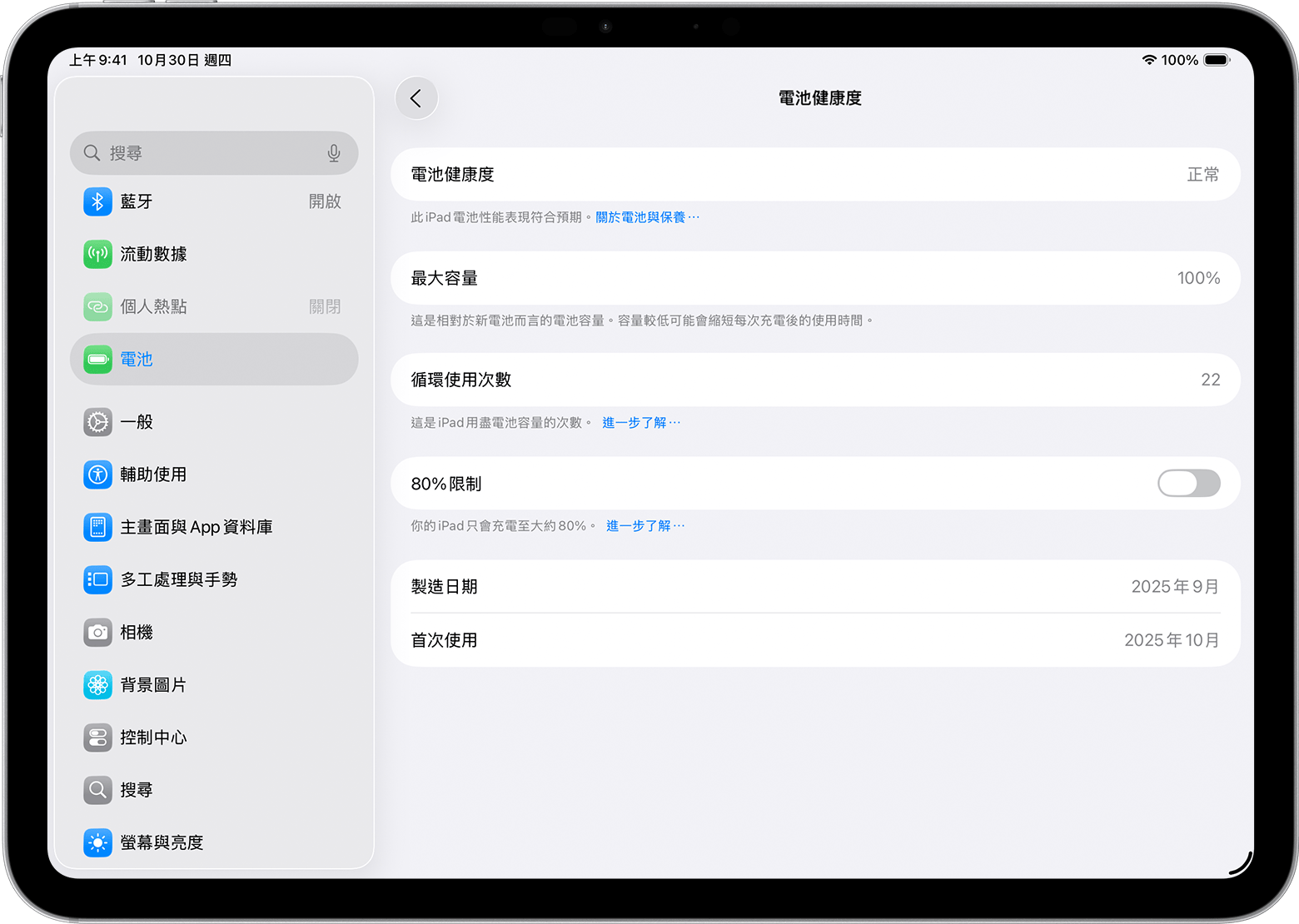The width and height of the screenshot is (1299, 924).
Task: Tap the 螢幕與亮度 sun icon
Action: pos(97,842)
